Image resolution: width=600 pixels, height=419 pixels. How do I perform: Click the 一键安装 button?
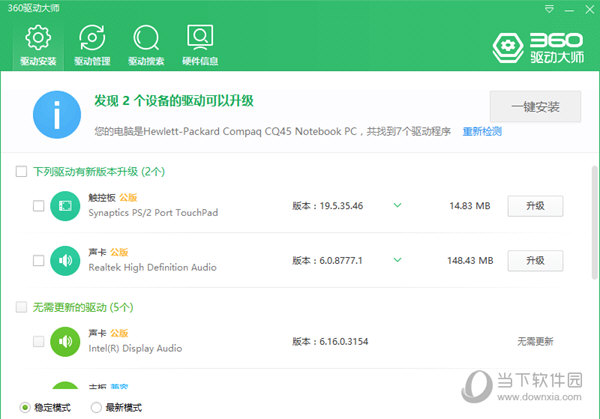pyautogui.click(x=535, y=107)
